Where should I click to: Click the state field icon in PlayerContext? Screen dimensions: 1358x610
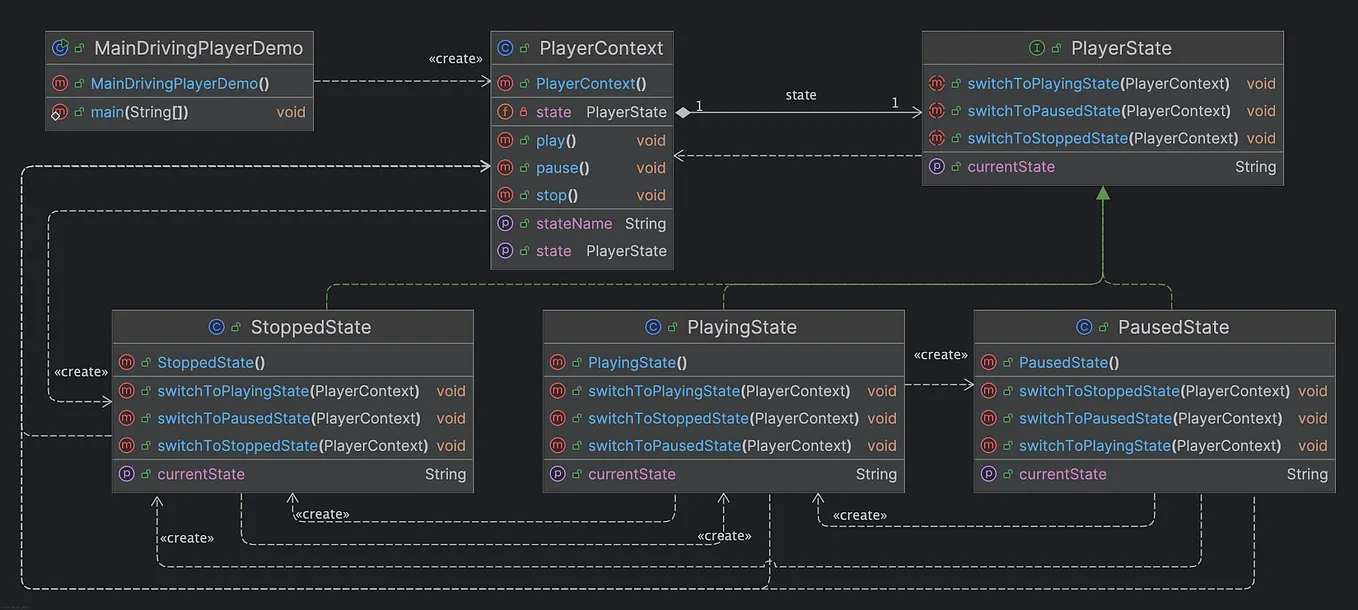(x=506, y=112)
